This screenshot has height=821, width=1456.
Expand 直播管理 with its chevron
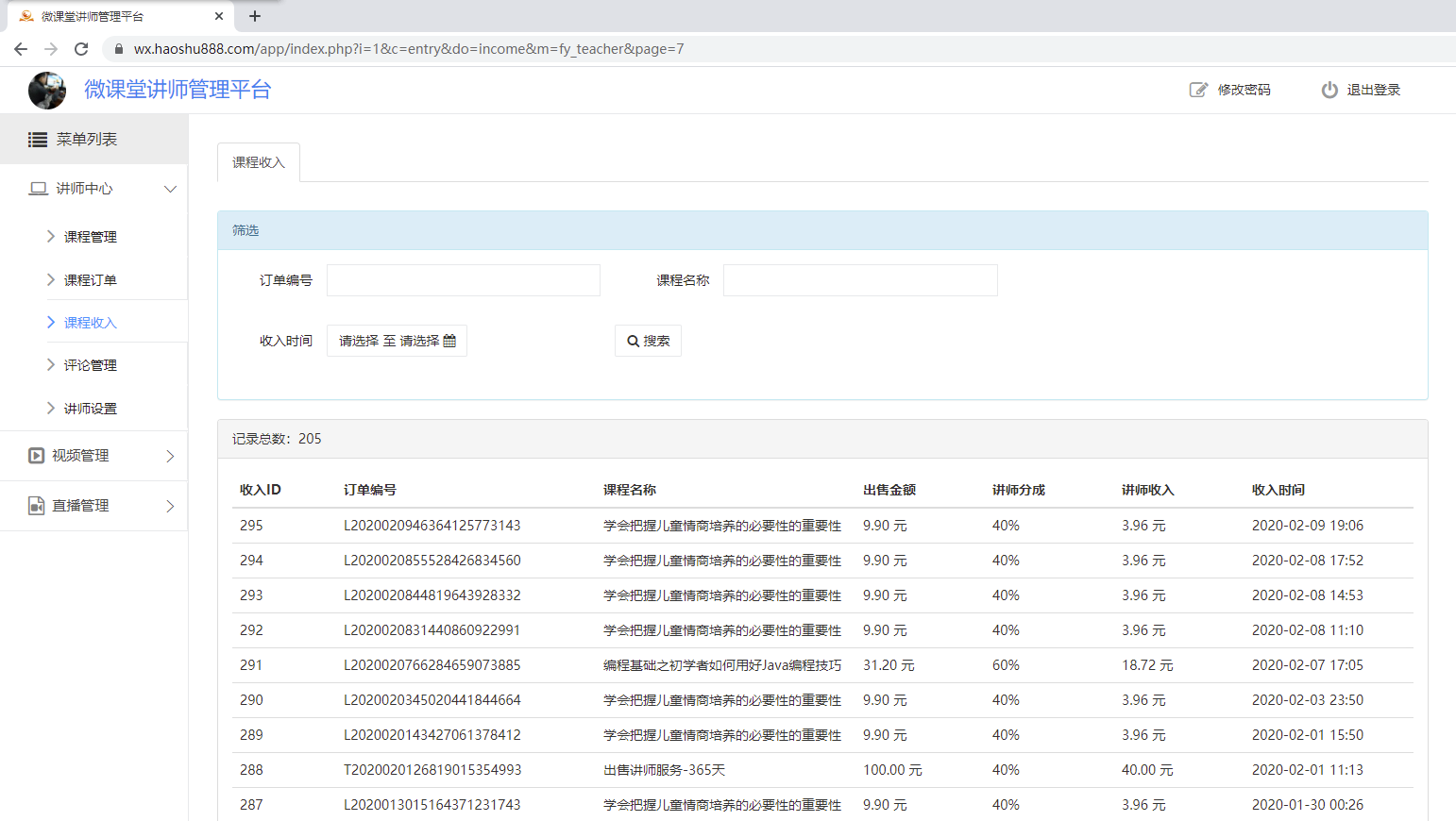click(170, 506)
